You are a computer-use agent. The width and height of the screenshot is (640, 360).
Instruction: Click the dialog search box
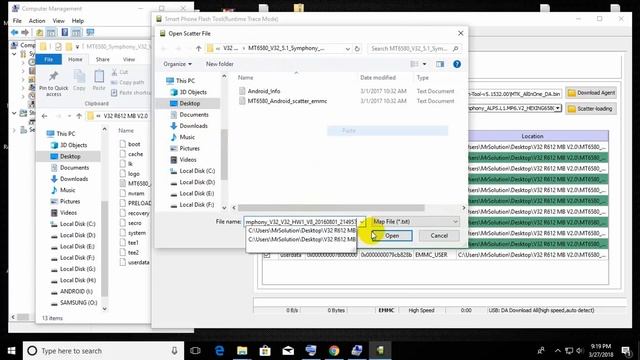point(415,49)
